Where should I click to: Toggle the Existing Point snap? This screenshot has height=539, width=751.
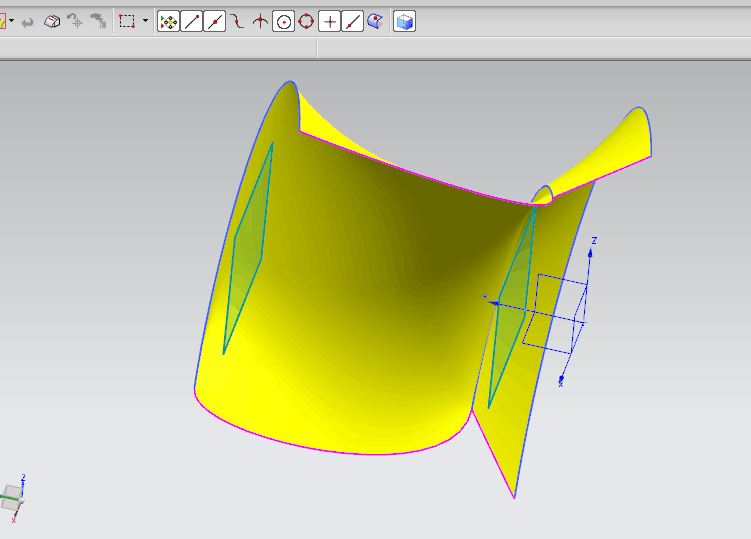[330, 22]
